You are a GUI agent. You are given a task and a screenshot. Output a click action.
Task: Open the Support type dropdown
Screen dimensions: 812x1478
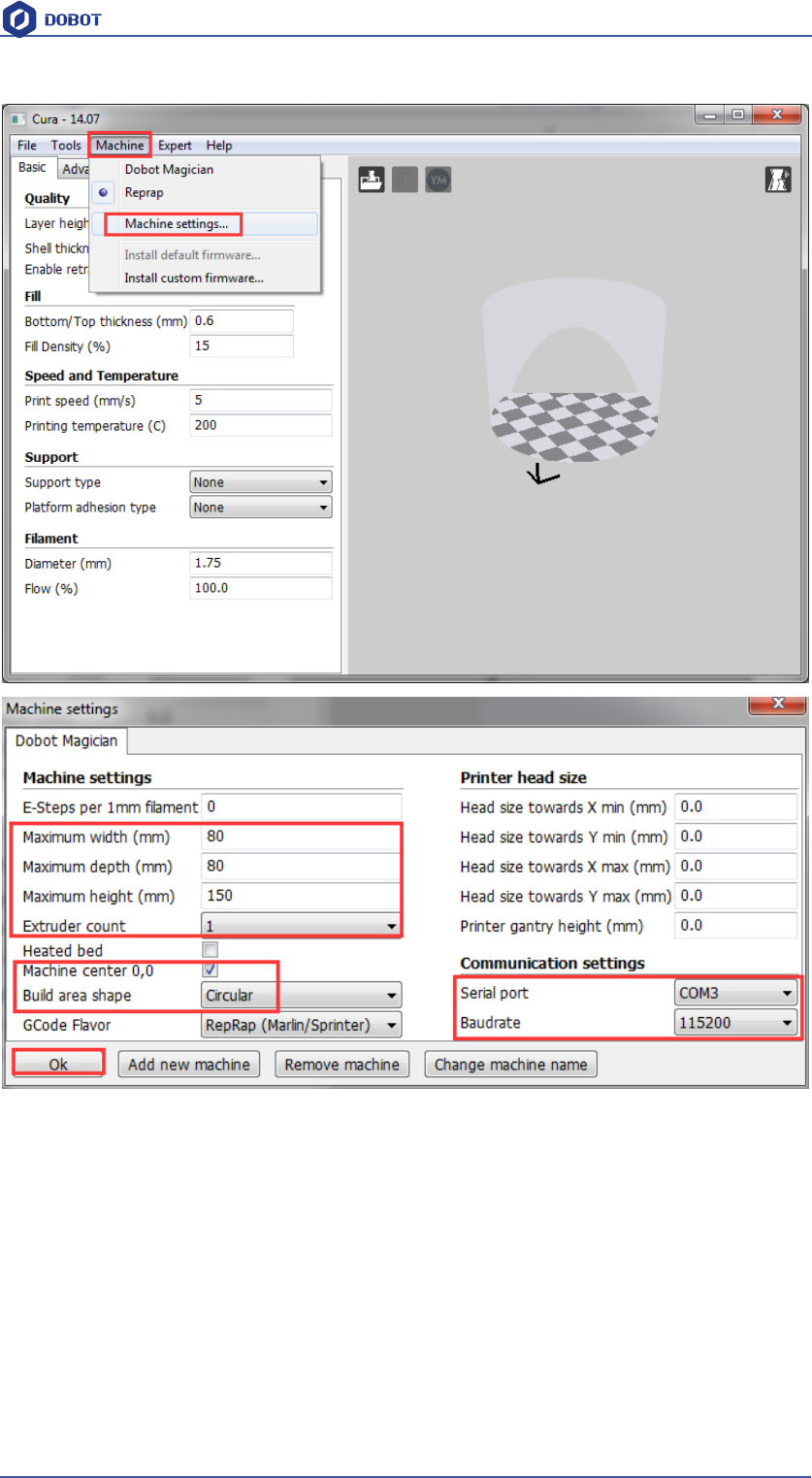[x=260, y=482]
